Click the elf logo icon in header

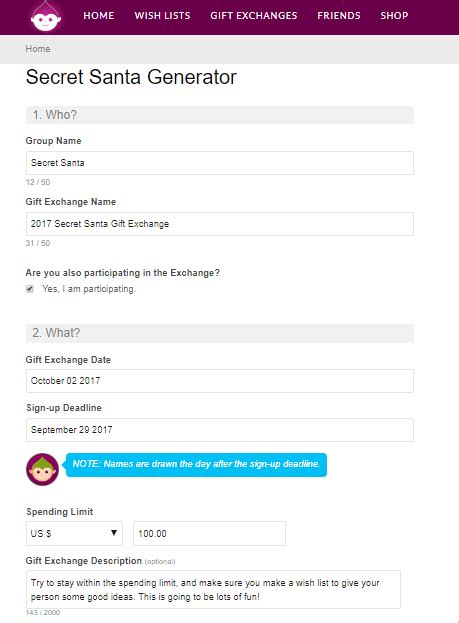tap(46, 17)
